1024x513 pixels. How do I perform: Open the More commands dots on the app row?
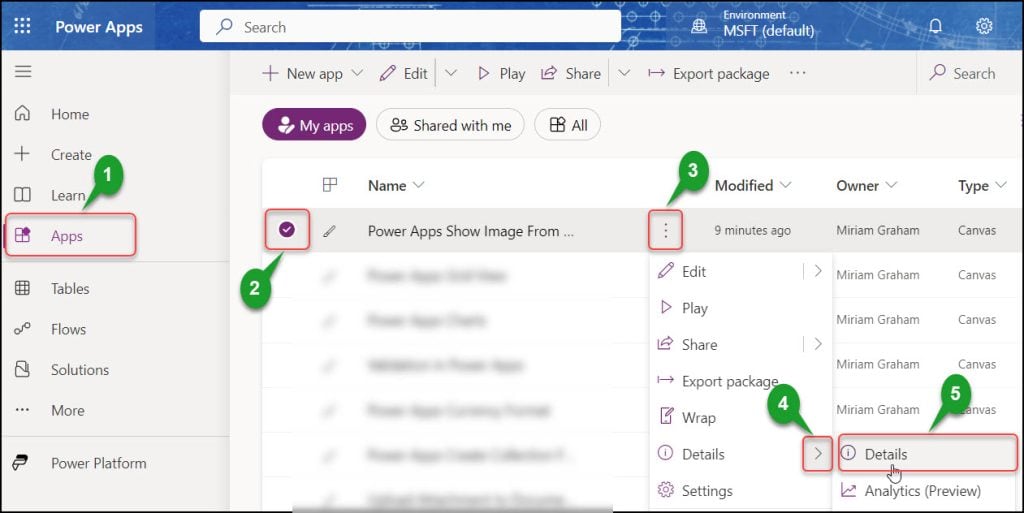665,230
